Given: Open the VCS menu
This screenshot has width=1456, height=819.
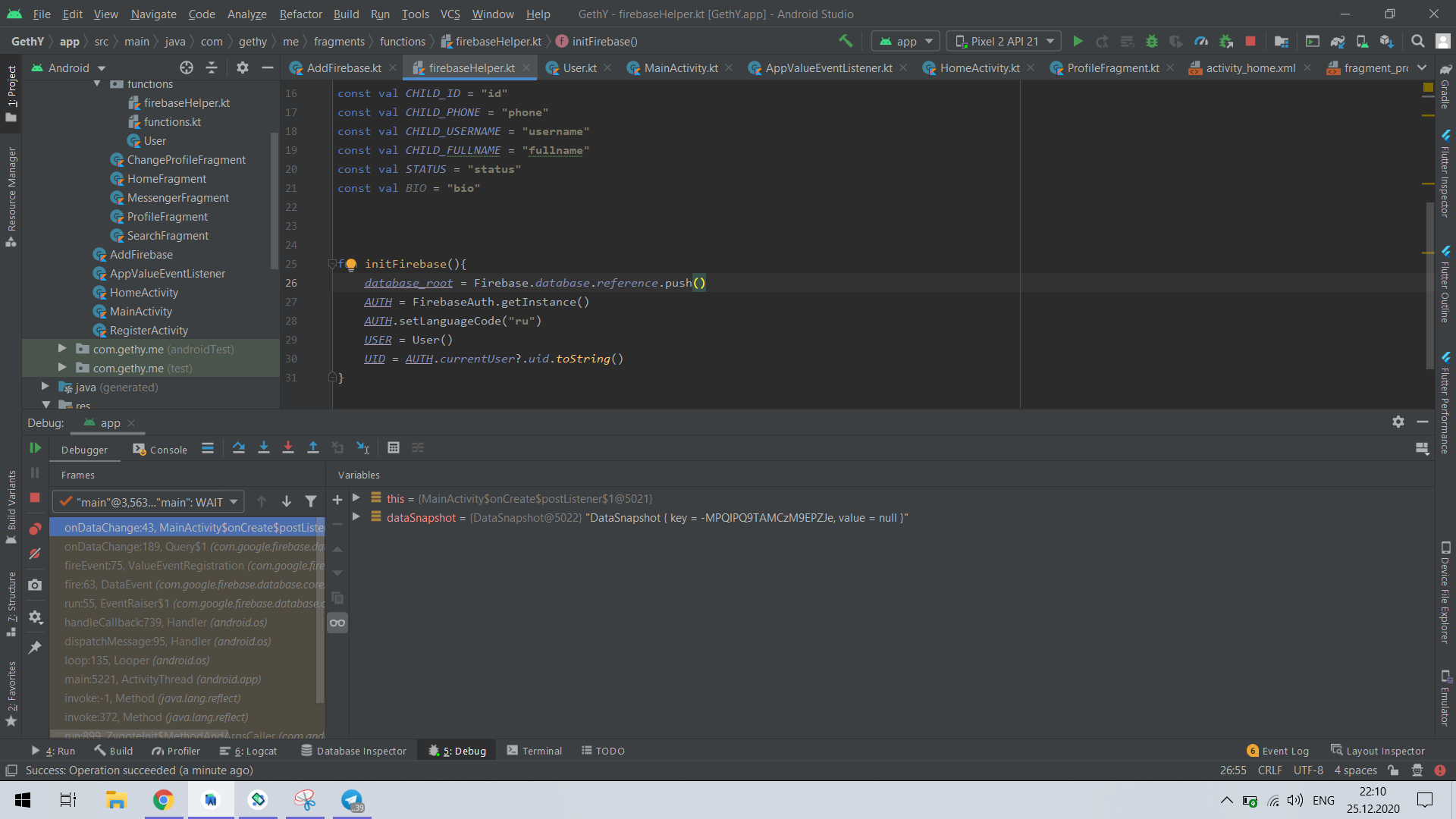Looking at the screenshot, I should 450,14.
